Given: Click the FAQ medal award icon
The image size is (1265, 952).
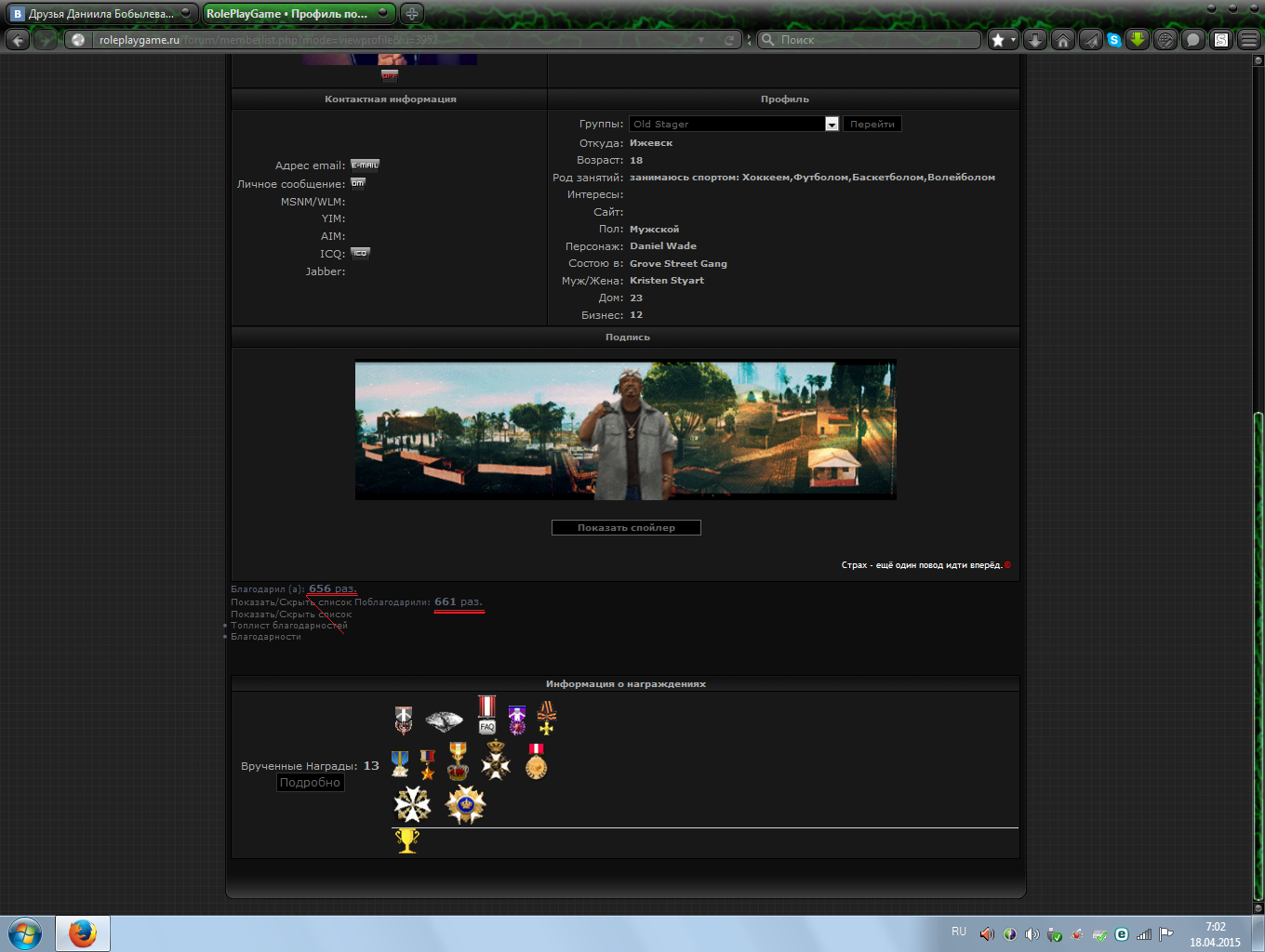Looking at the screenshot, I should pos(487,714).
